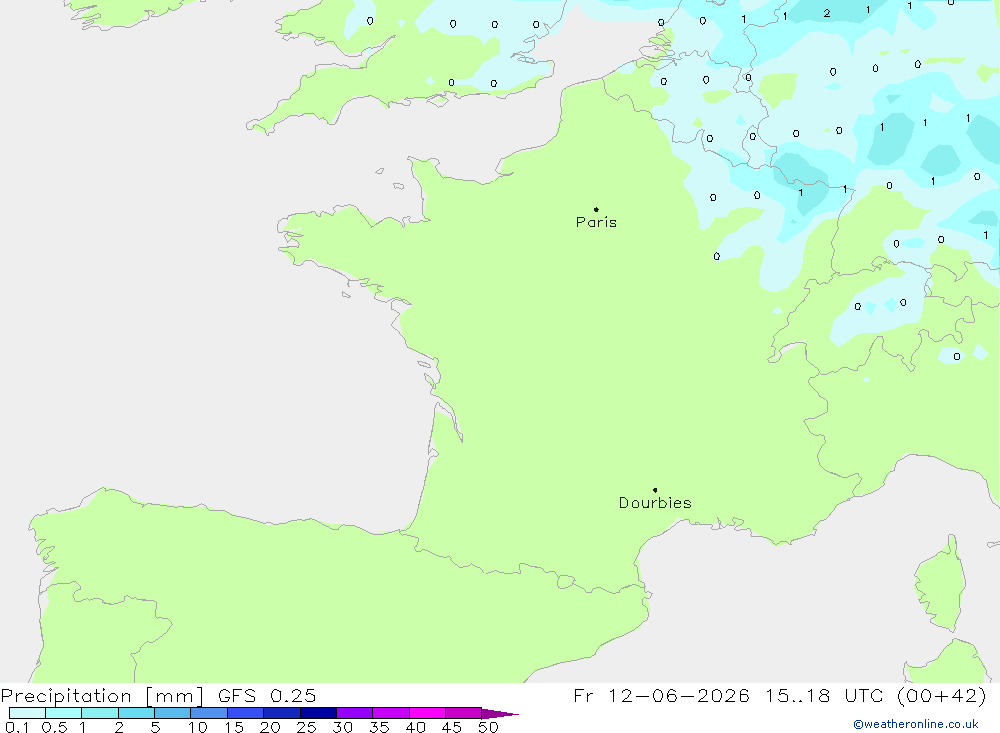Click the Dourbies city label
Image resolution: width=1000 pixels, height=733 pixels.
click(x=655, y=503)
